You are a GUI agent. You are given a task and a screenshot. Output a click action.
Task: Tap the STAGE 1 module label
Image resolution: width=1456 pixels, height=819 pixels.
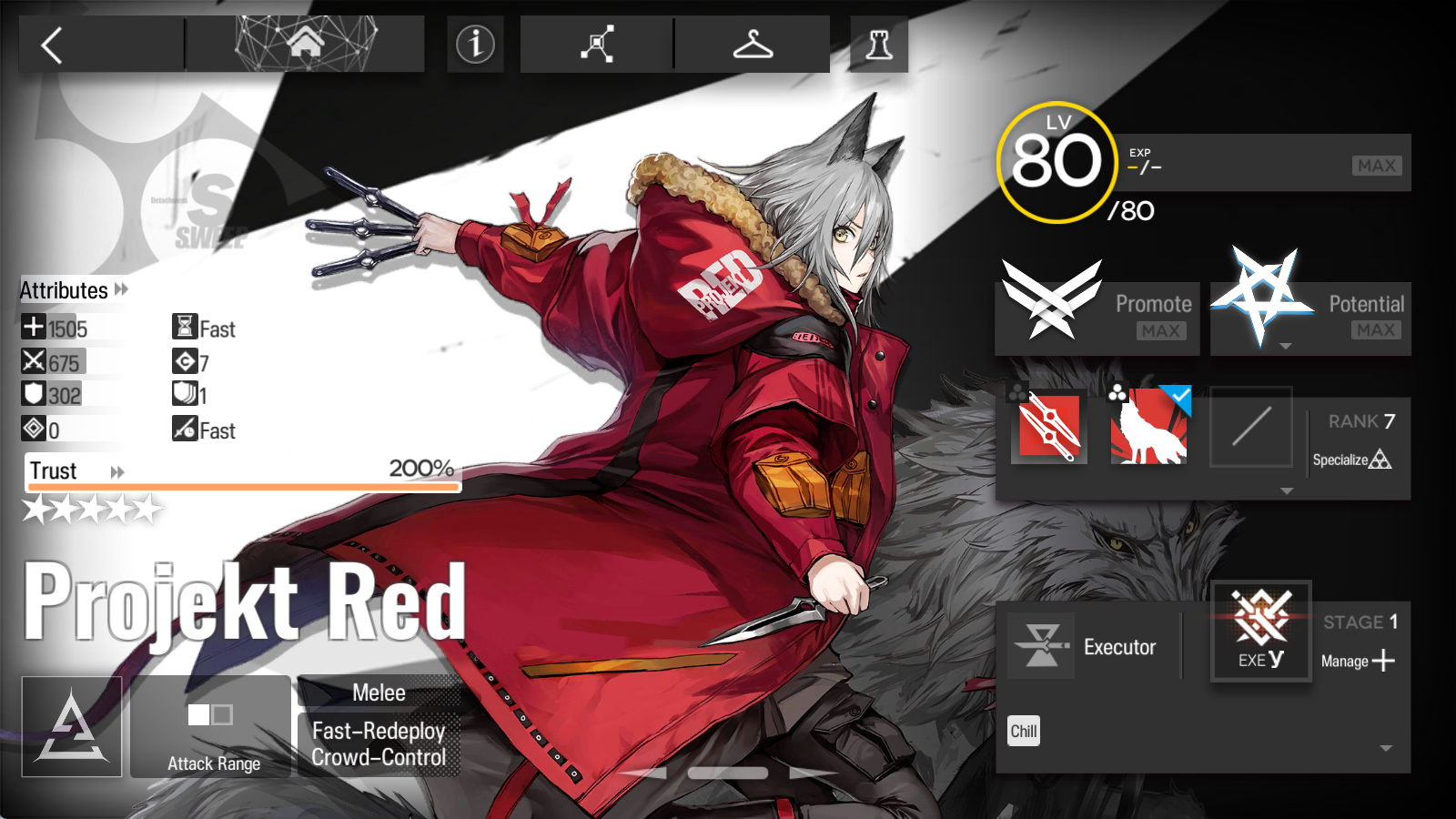(1360, 622)
